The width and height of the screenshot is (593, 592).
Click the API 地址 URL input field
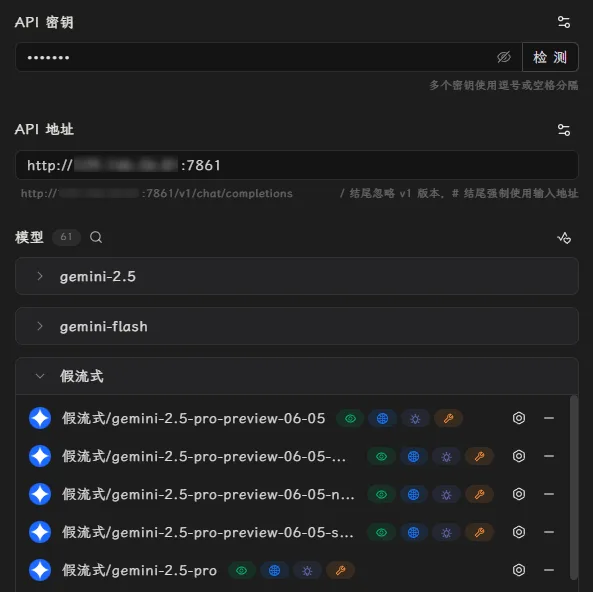pos(297,165)
